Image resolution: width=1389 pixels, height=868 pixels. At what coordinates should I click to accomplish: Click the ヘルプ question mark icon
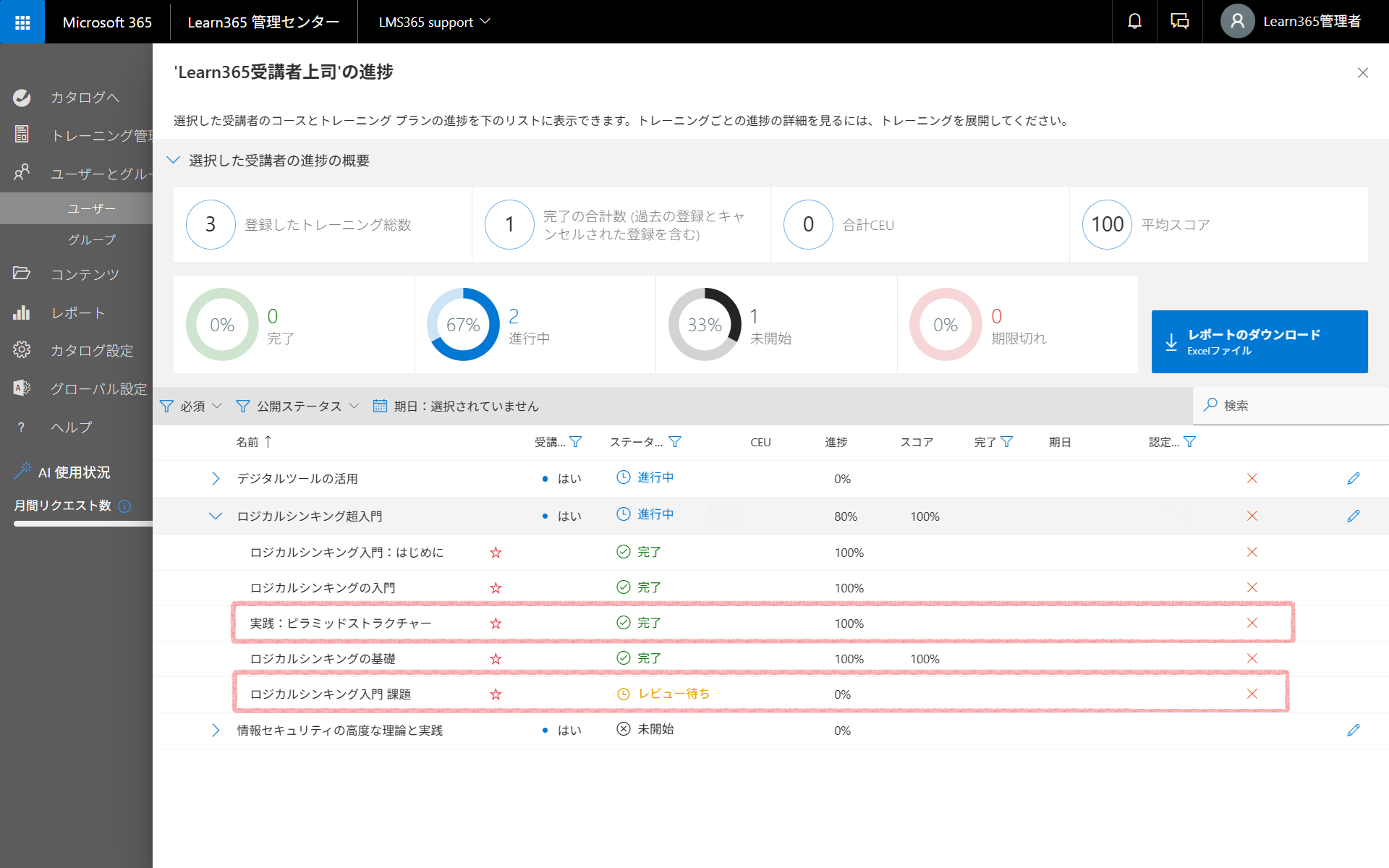click(x=22, y=427)
